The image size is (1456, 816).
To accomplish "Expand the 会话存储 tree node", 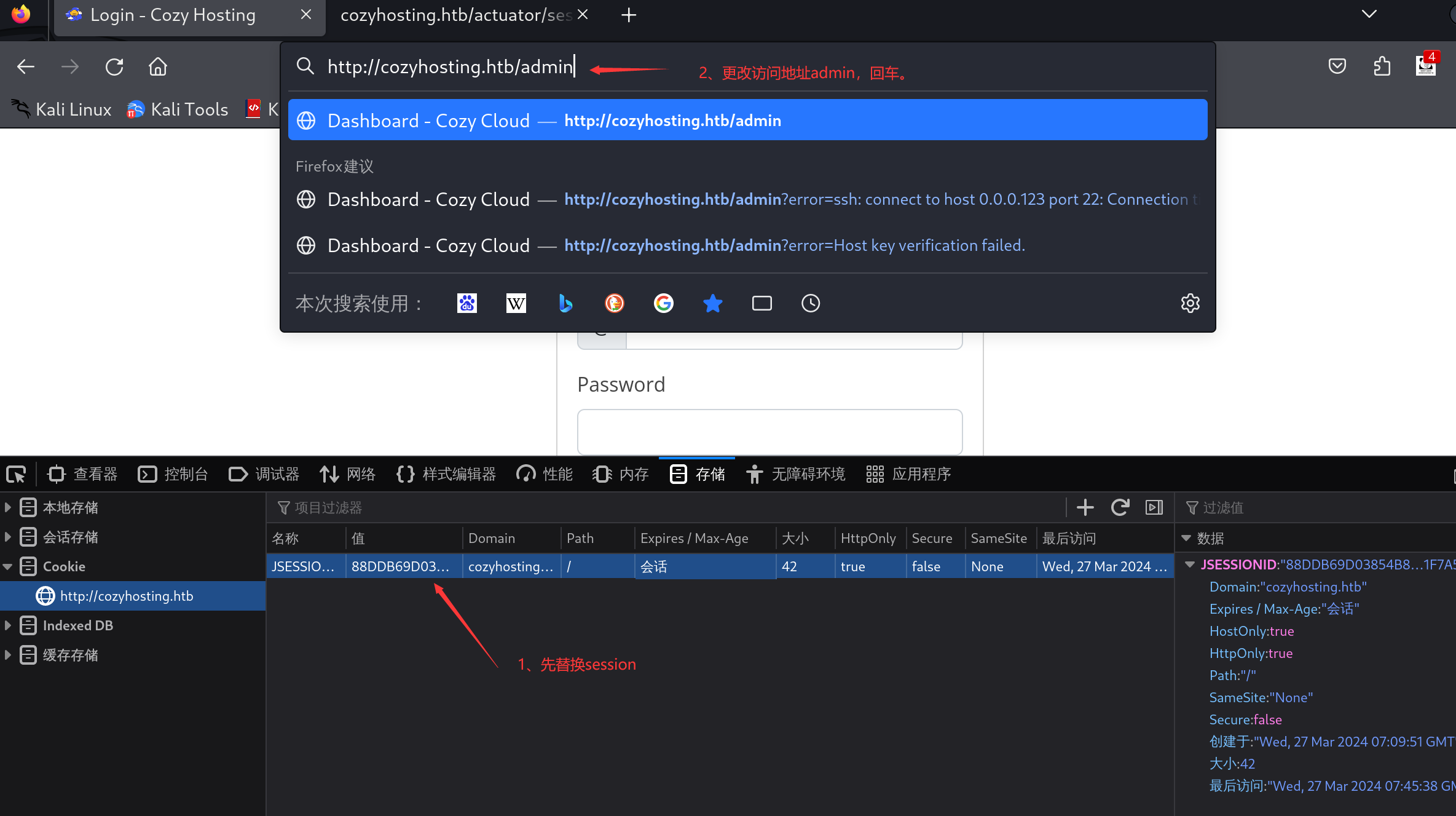I will click(7, 537).
